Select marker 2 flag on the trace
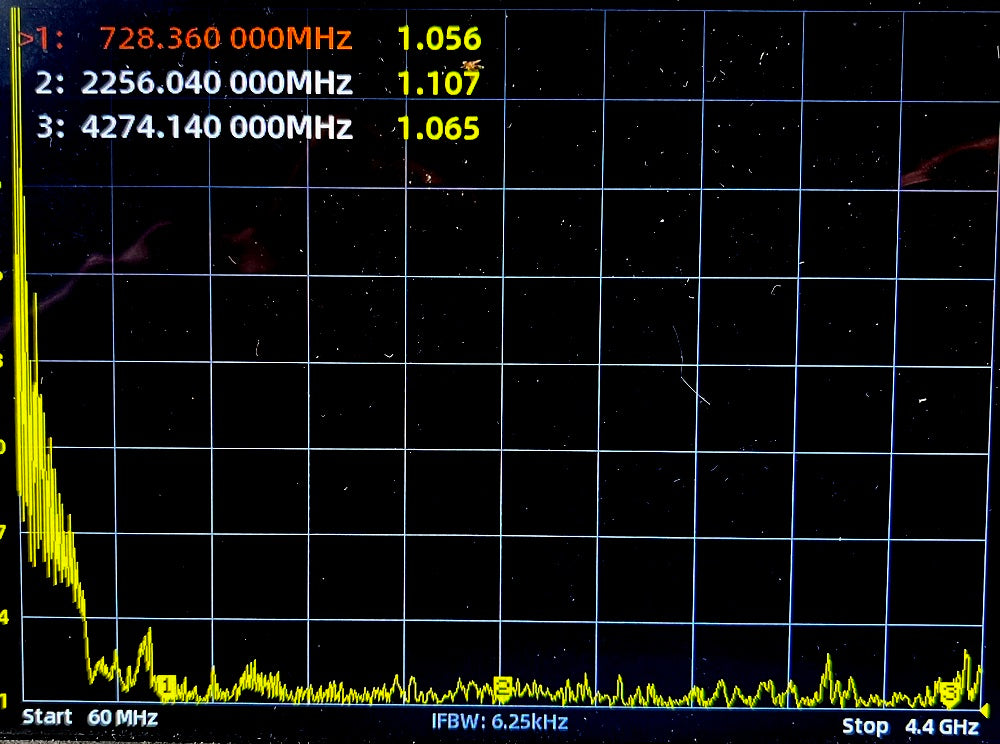Image resolution: width=1000 pixels, height=744 pixels. (503, 685)
